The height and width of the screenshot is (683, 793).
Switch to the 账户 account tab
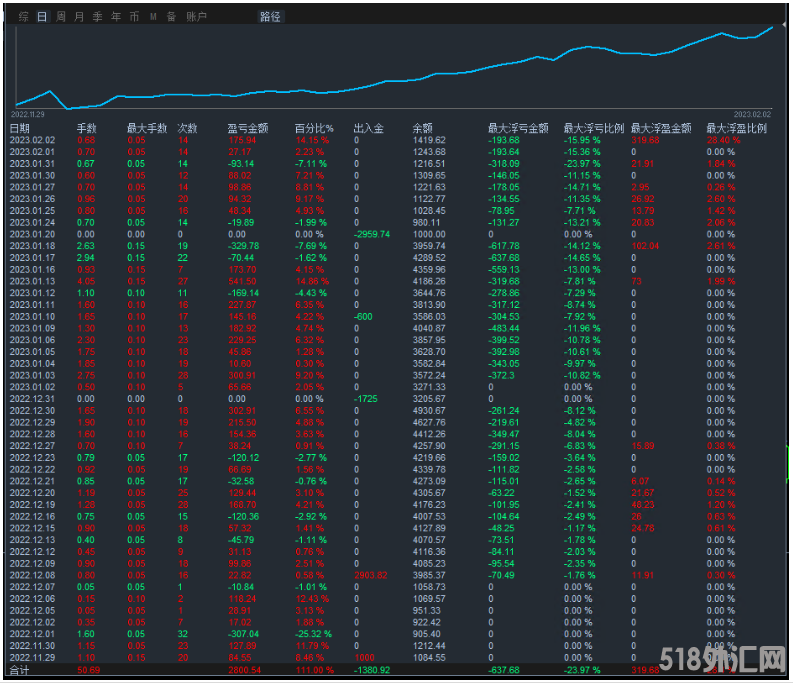196,17
